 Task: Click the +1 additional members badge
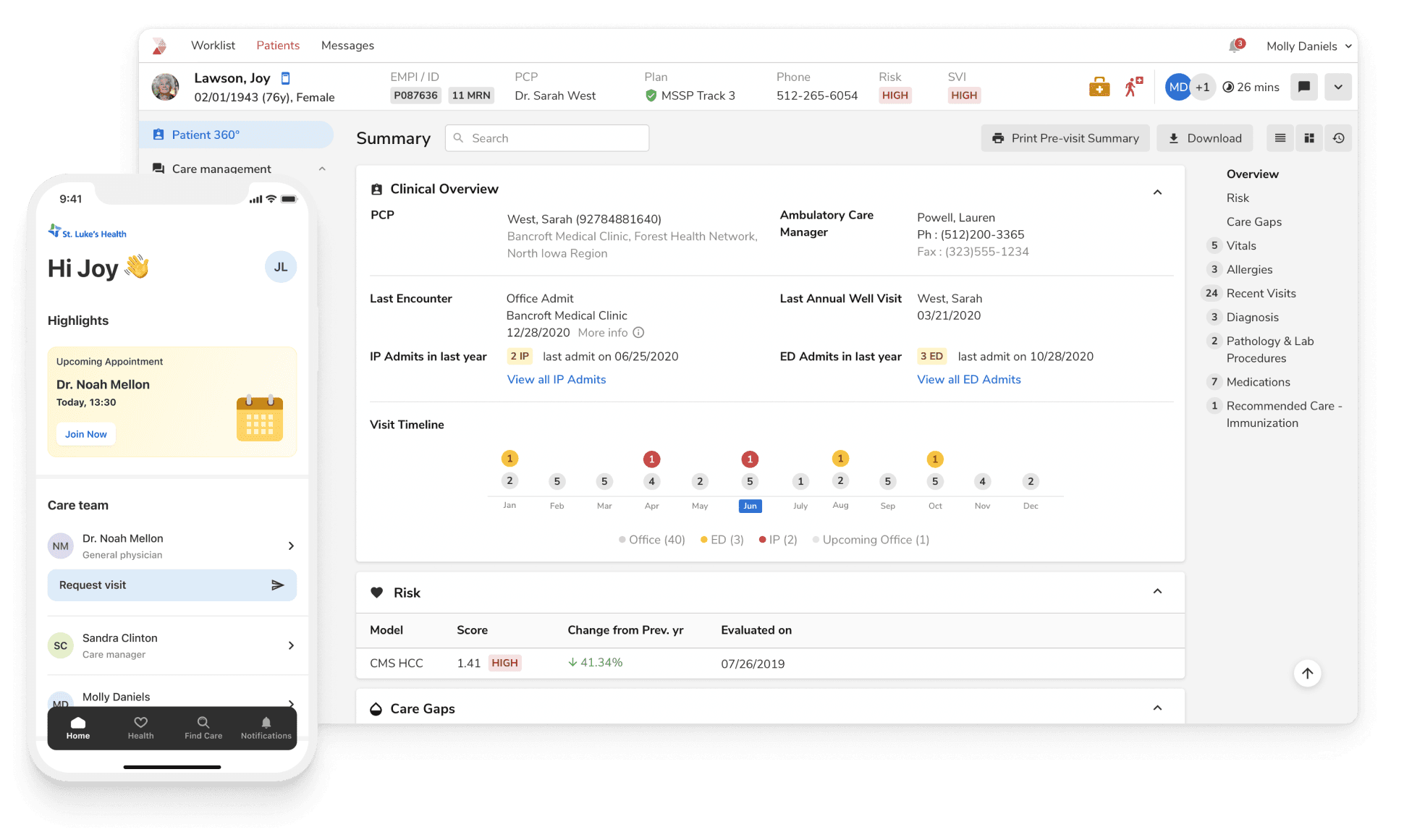(x=1202, y=87)
